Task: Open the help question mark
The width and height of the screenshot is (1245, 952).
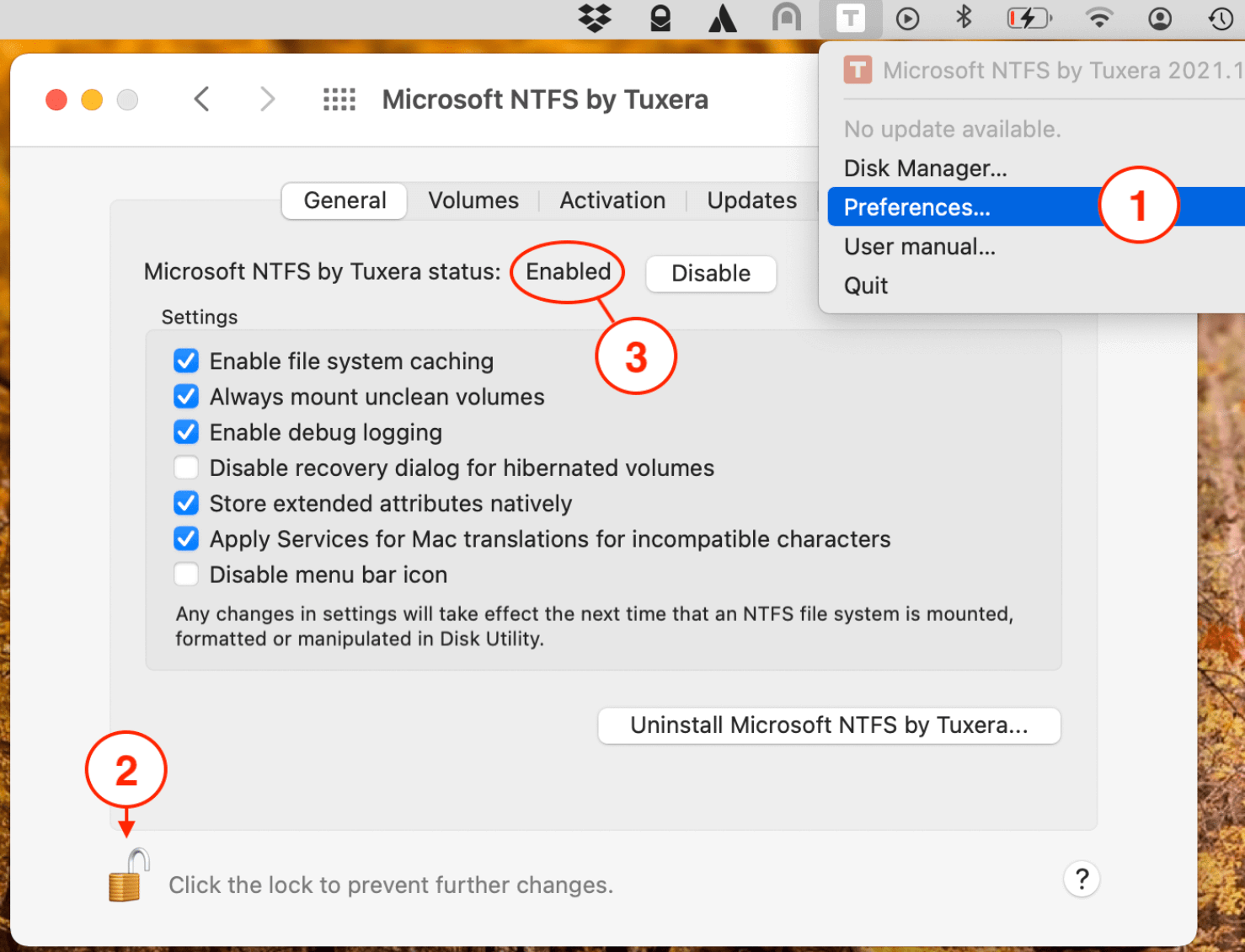Action: tap(1082, 879)
